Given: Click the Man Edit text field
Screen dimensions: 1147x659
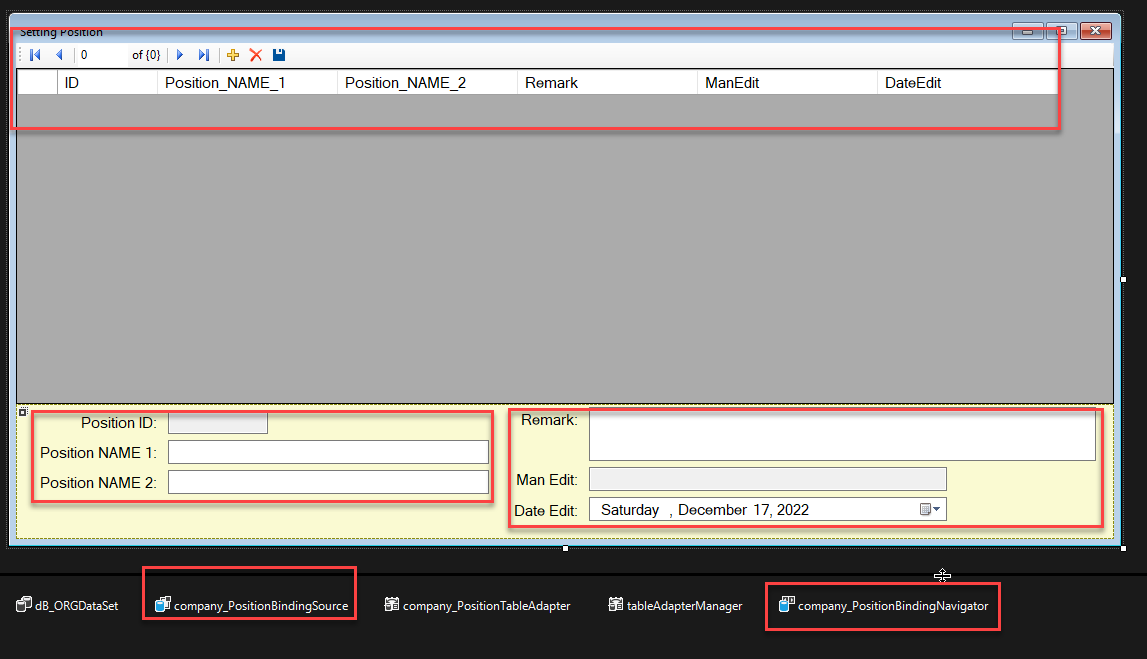Looking at the screenshot, I should tap(767, 480).
